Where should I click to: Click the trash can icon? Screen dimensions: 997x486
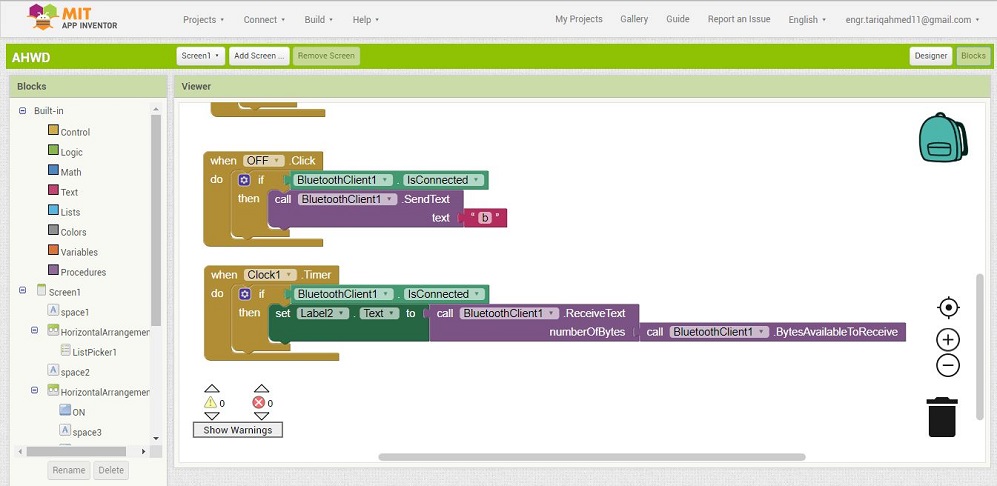(942, 417)
